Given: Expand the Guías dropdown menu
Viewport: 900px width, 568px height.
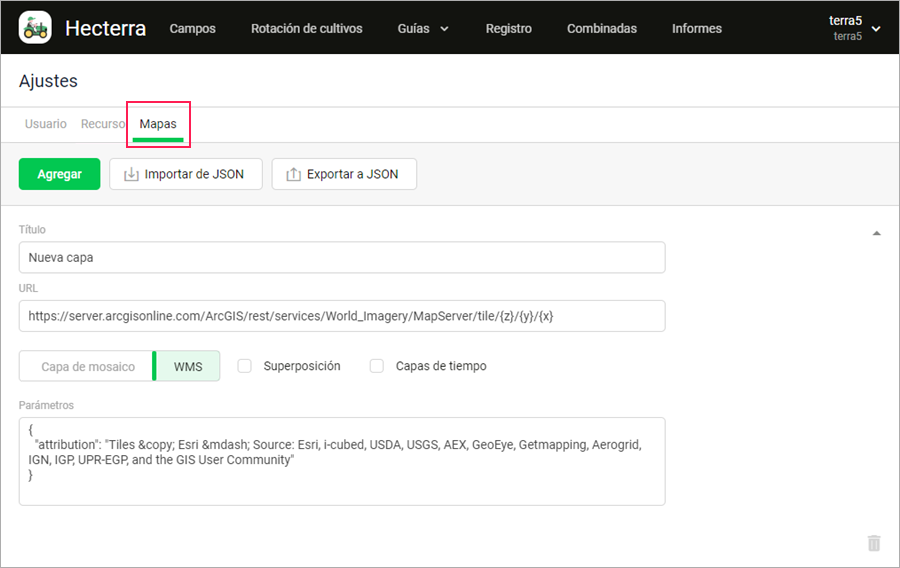Looking at the screenshot, I should 423,28.
